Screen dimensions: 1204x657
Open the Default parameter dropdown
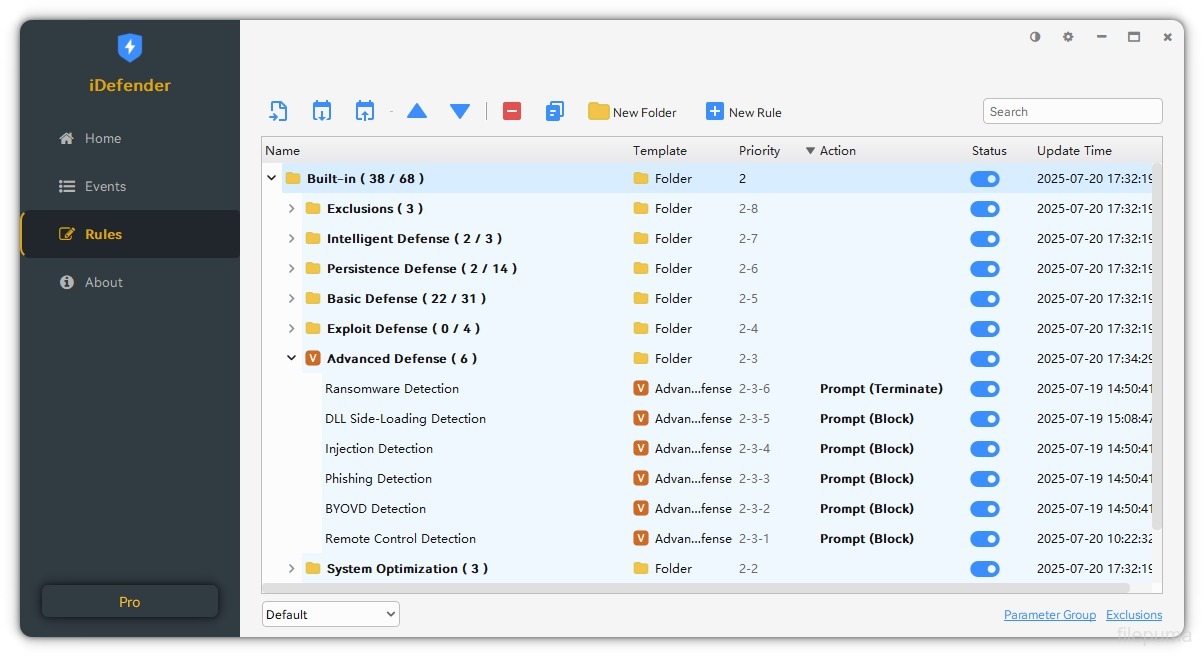tap(330, 614)
